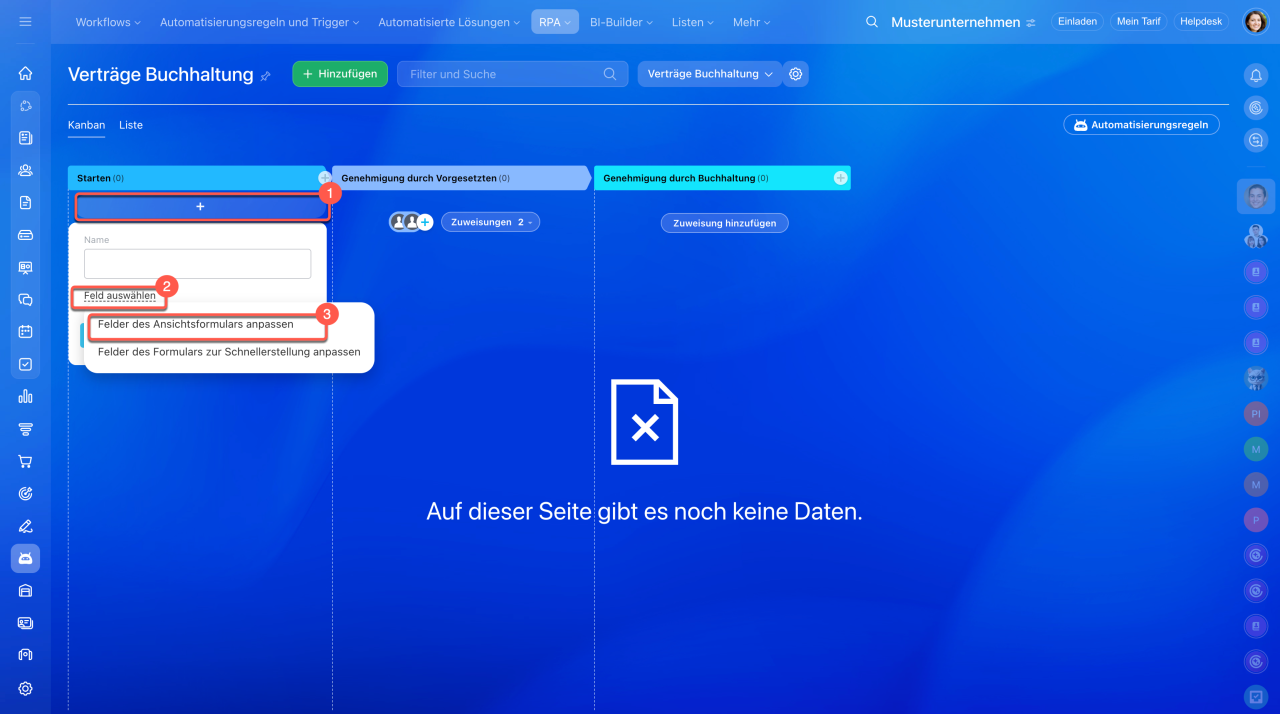The height and width of the screenshot is (714, 1280).
Task: Select Felder des Formulars zur Schnellerstellung anpassen
Action: coord(229,352)
